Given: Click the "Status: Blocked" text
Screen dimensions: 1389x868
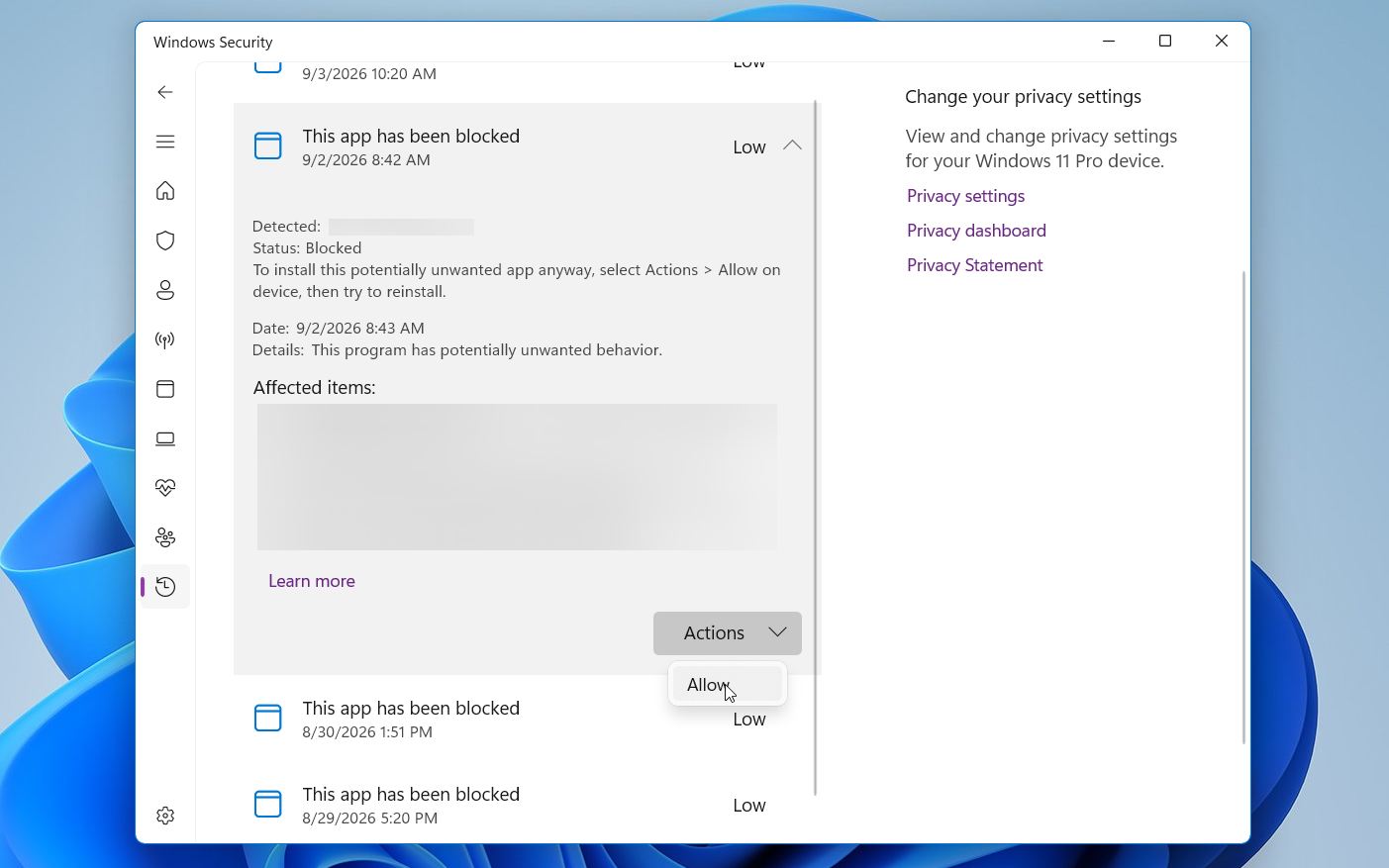Looking at the screenshot, I should click(x=307, y=248).
